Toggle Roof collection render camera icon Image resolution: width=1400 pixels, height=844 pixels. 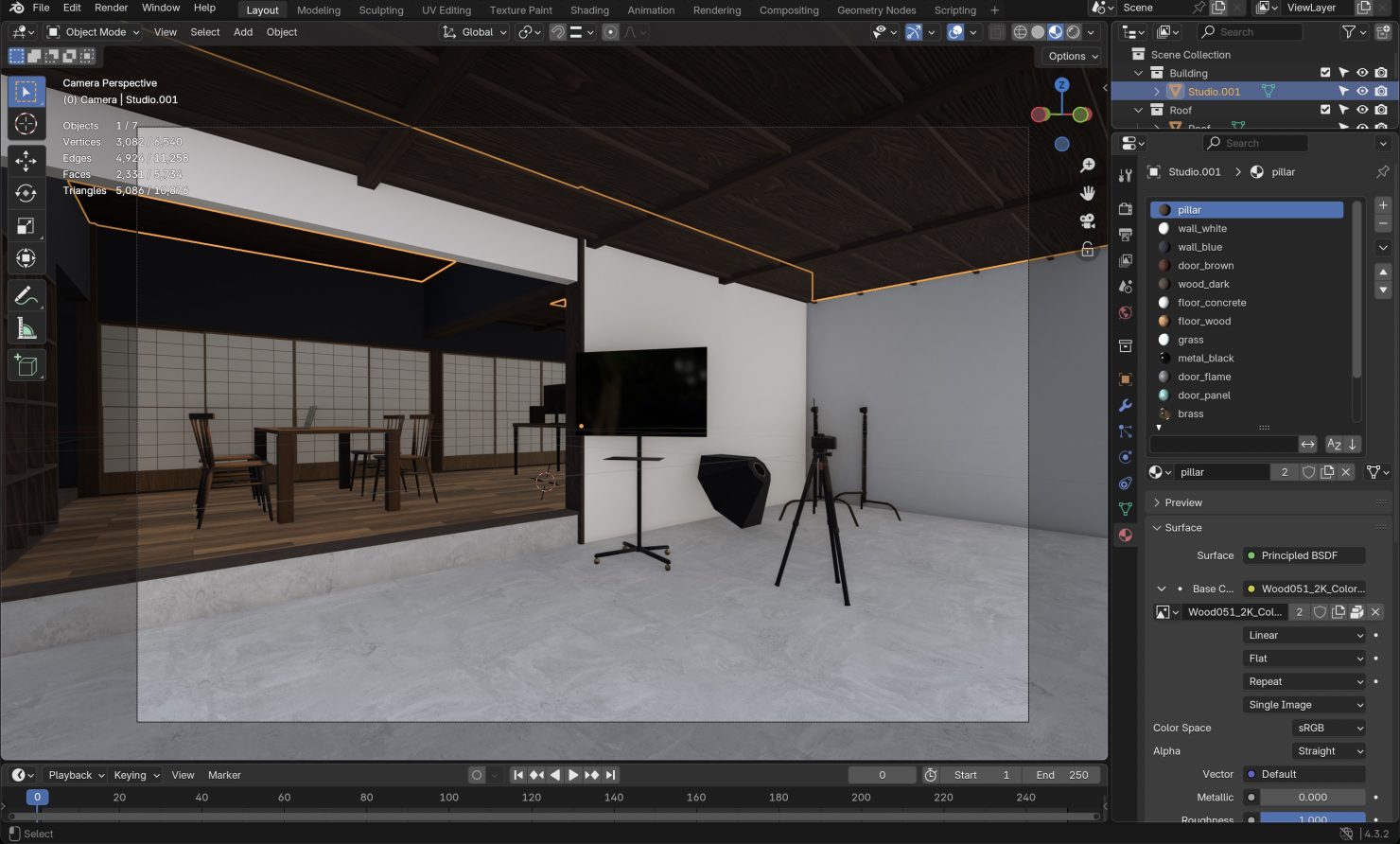pos(1381,110)
